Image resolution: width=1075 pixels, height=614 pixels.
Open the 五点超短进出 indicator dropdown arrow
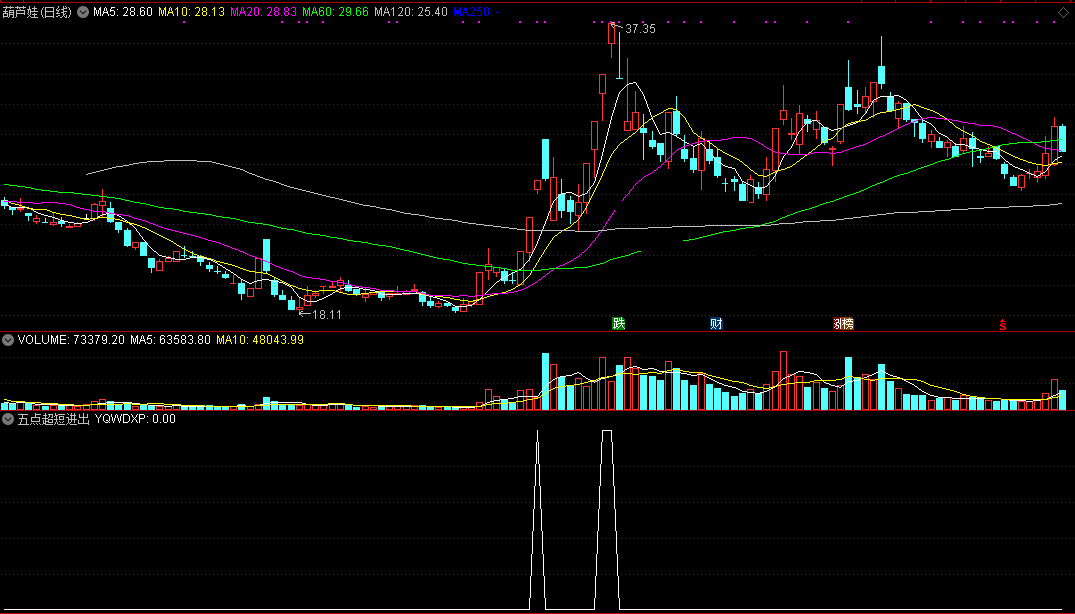[x=8, y=419]
